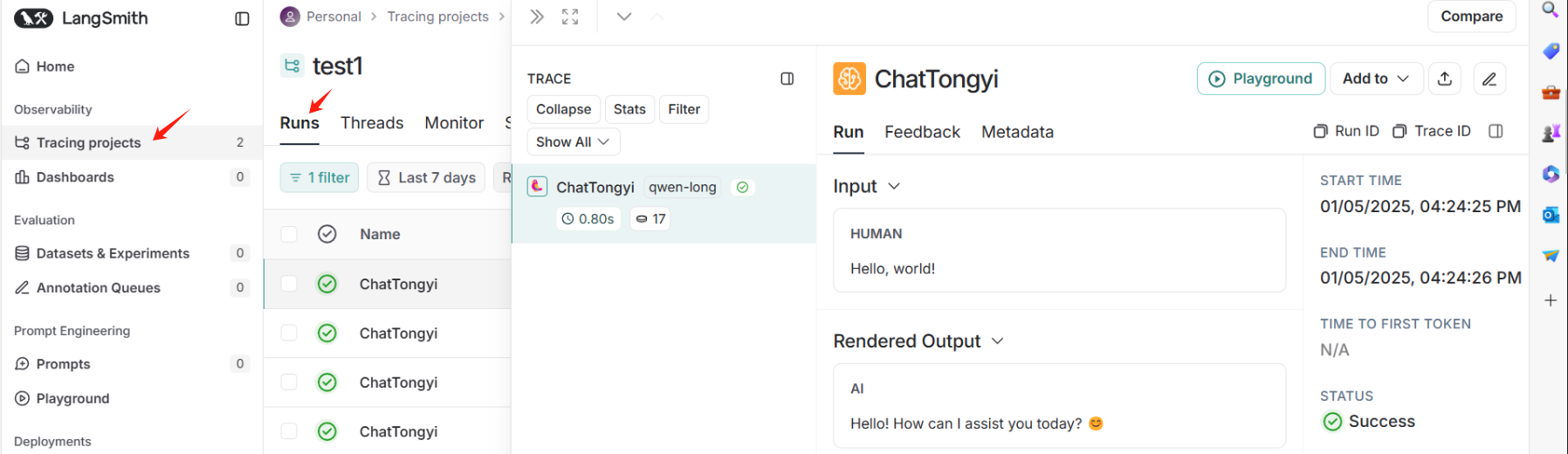Click the edit pencil icon
This screenshot has height=454, width=1568.
point(1489,79)
